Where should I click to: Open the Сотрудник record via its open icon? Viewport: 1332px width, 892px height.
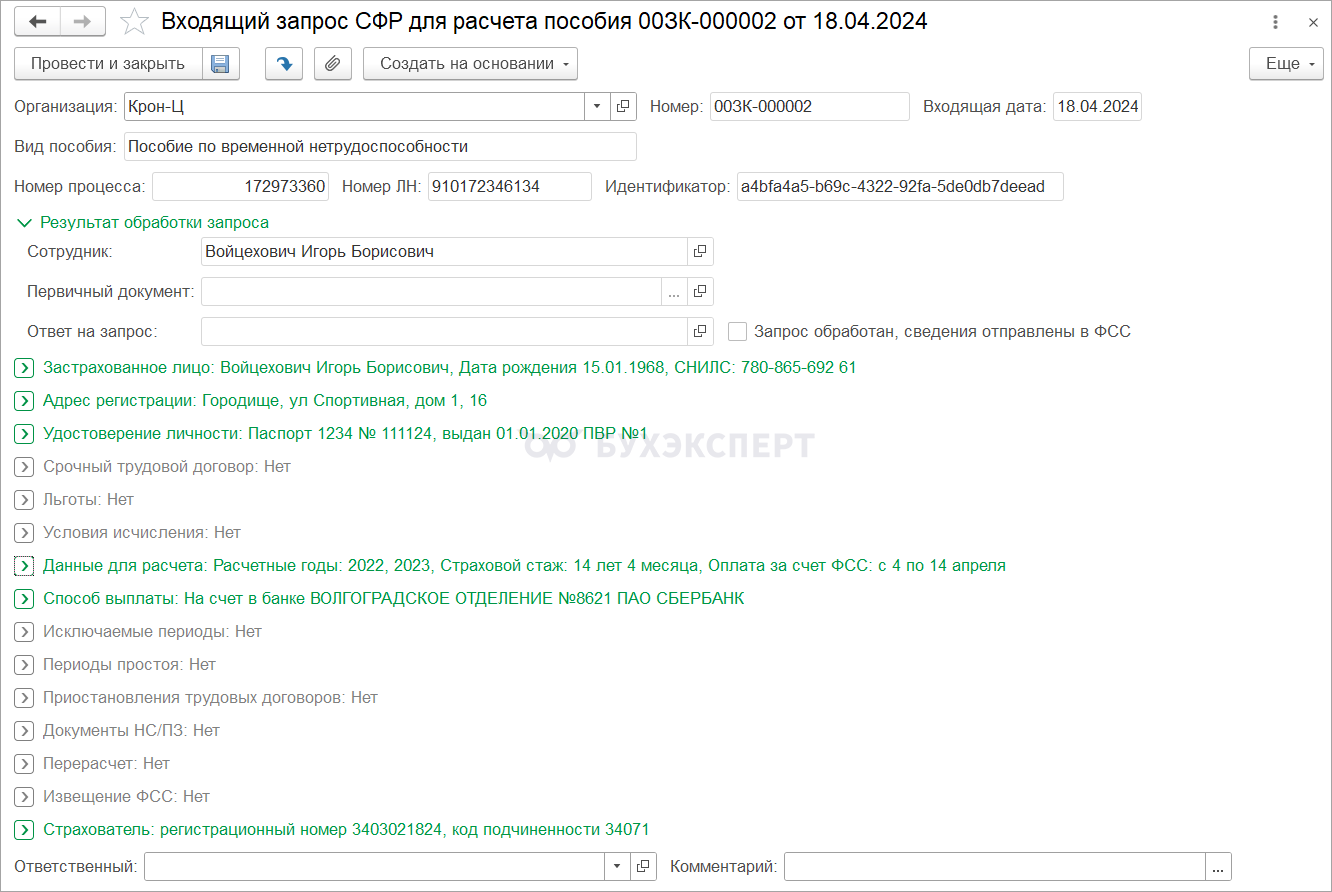[700, 251]
